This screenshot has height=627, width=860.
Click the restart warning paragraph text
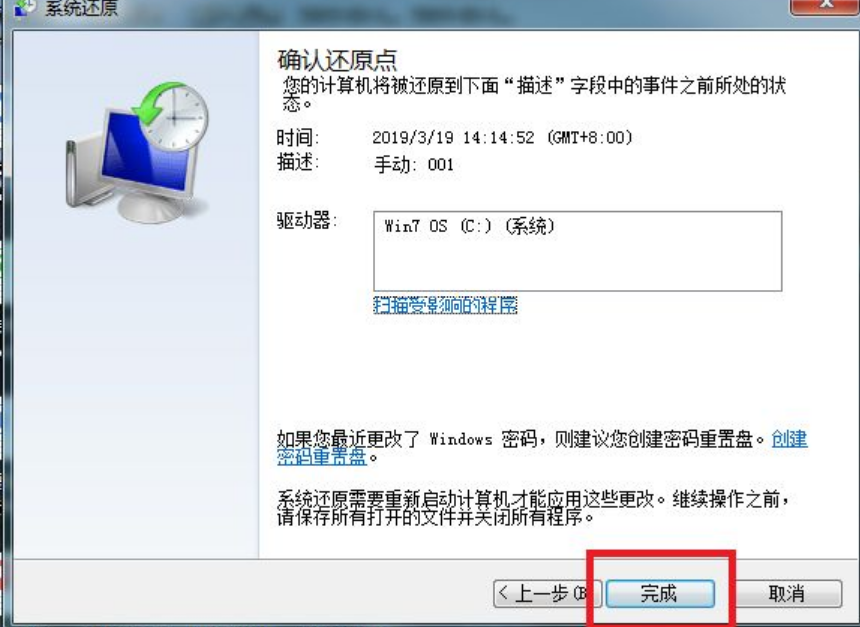coord(533,507)
